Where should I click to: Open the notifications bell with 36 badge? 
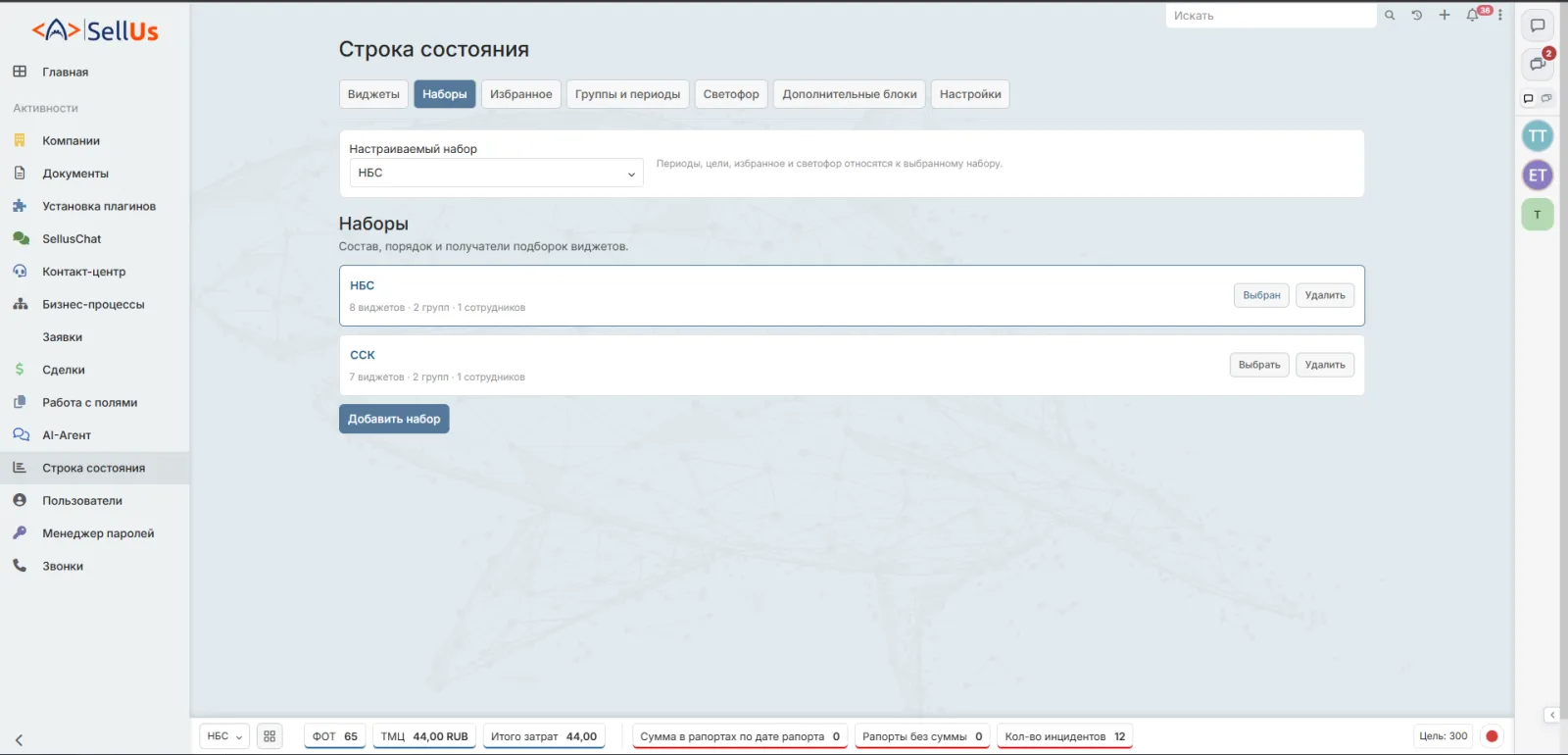pos(1472,15)
